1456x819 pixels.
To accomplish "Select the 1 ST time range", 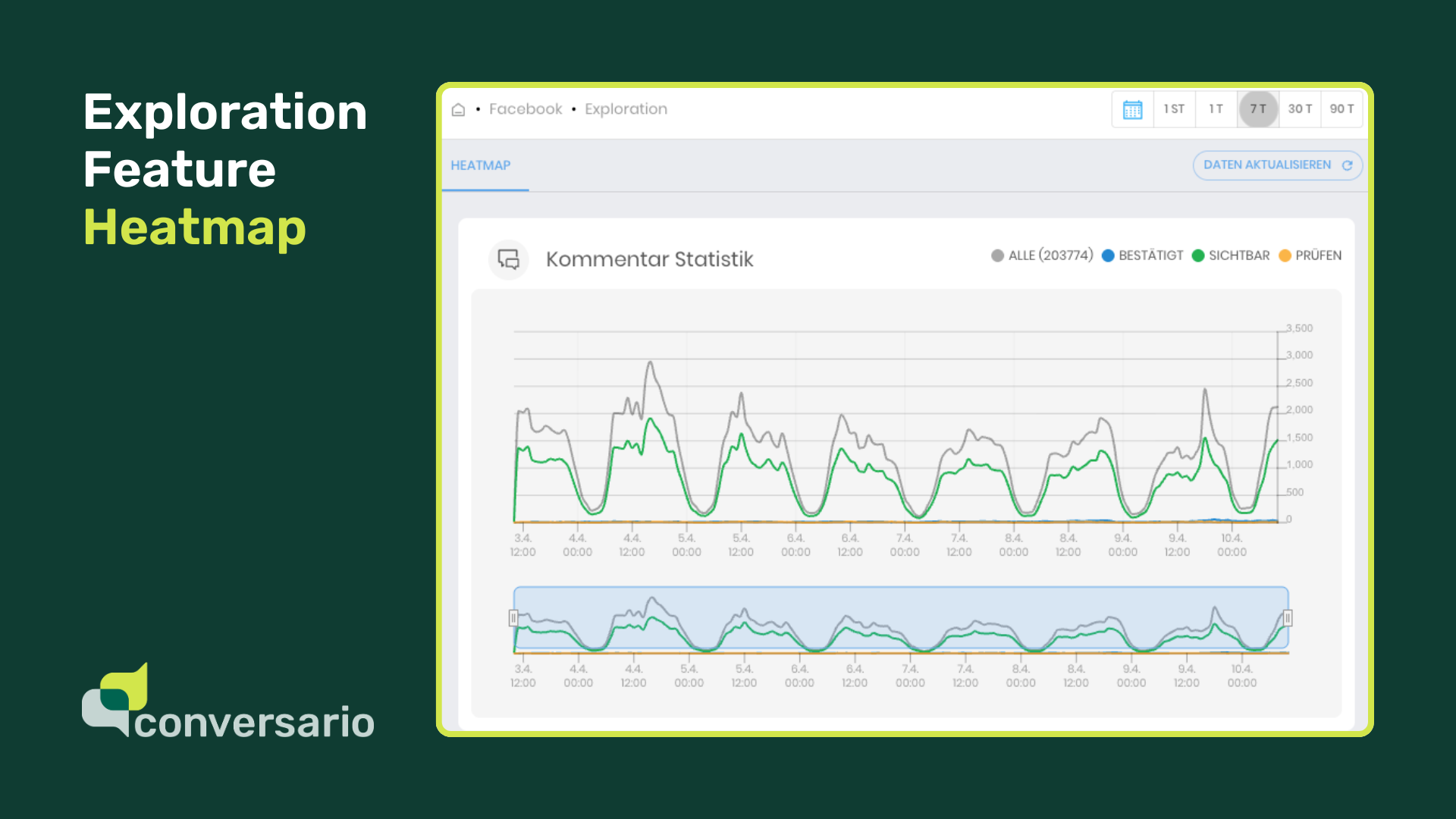I will (x=1174, y=109).
